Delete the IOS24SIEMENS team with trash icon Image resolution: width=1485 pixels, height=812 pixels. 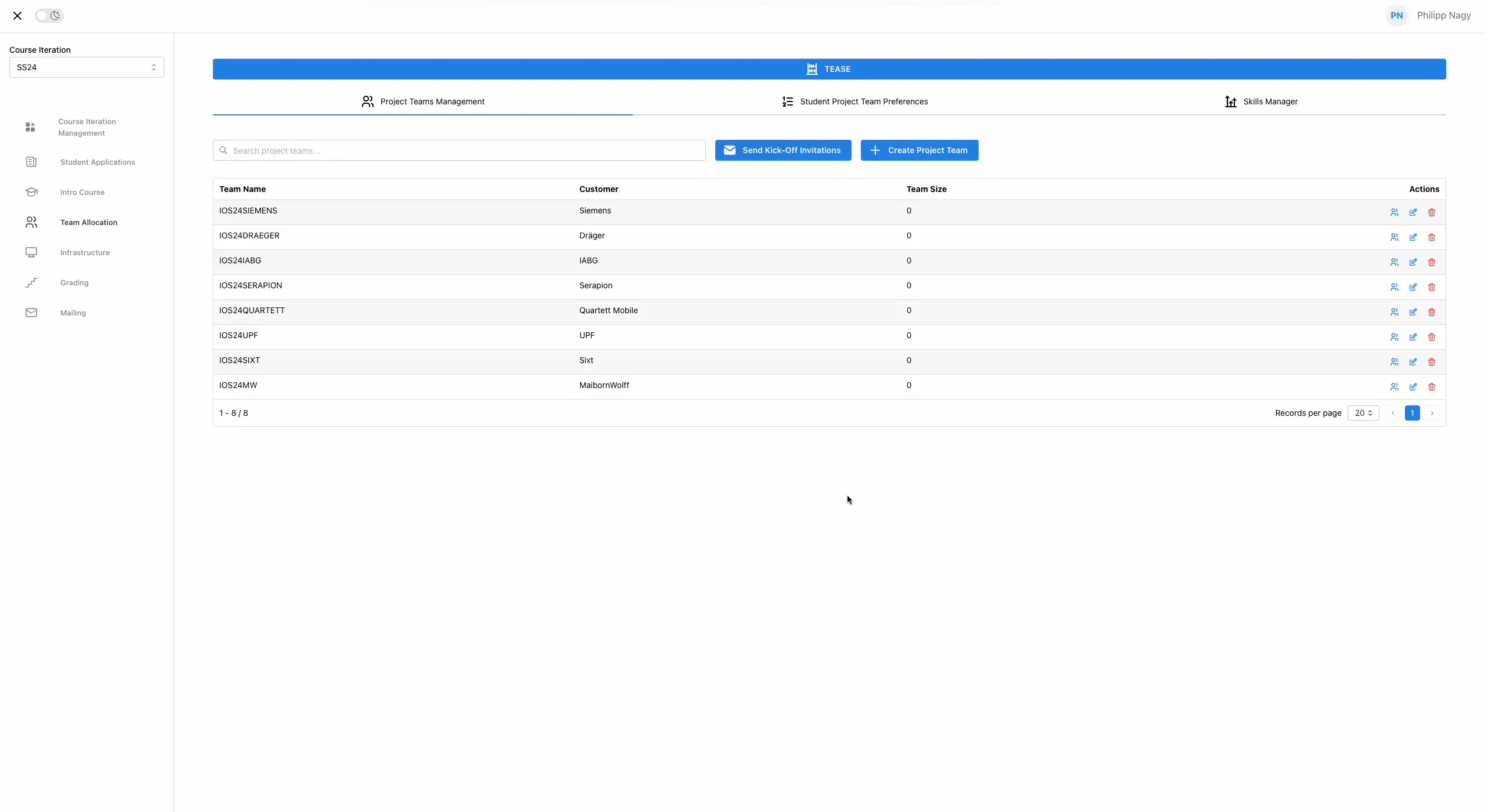[x=1432, y=212]
